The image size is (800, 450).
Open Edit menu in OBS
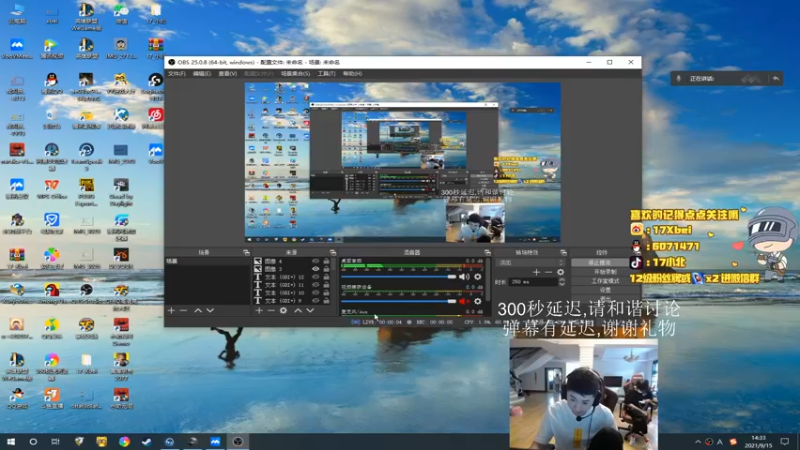tap(202, 73)
